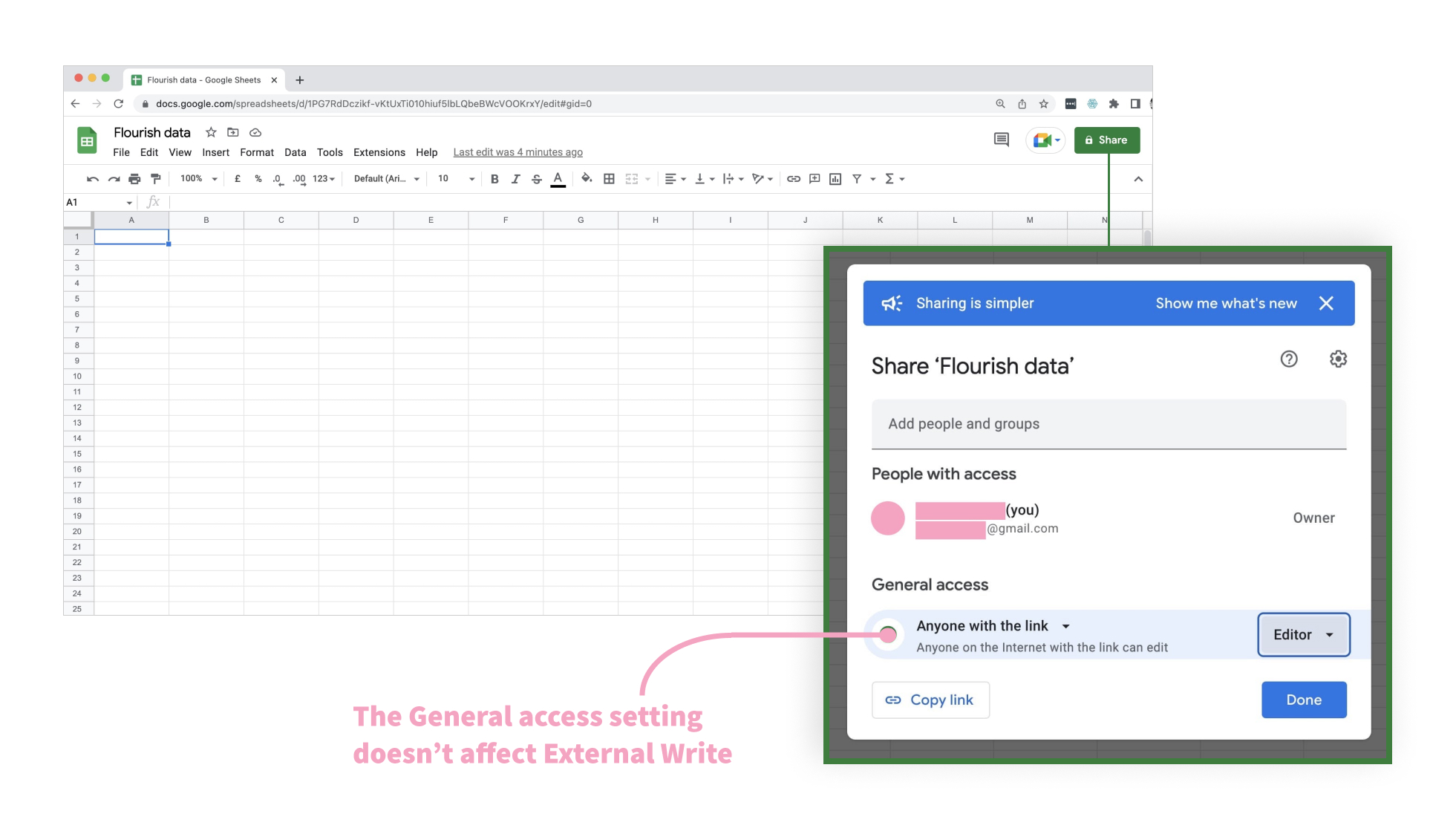This screenshot has width=1456, height=834.
Task: Reload the browser page
Action: [118, 104]
